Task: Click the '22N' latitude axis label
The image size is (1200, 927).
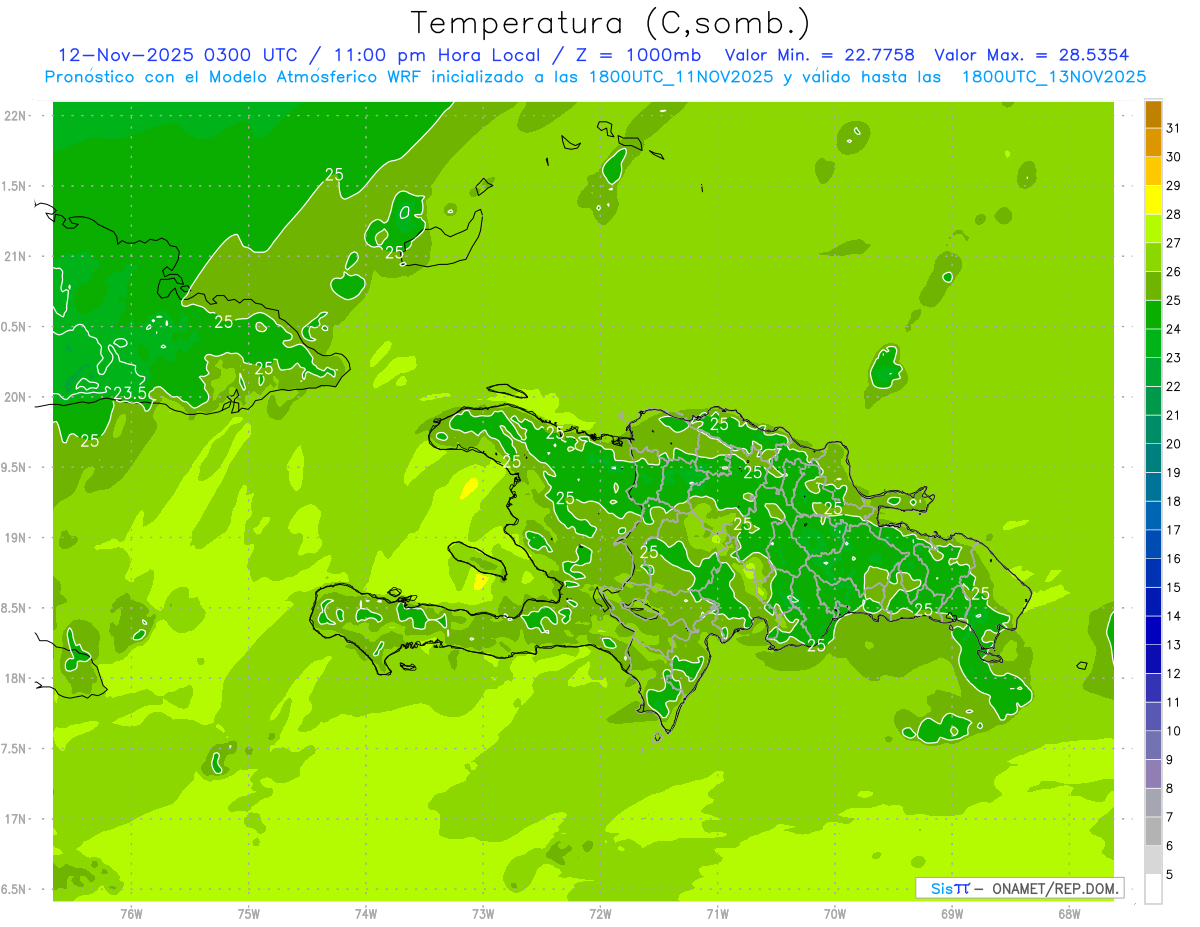Action: point(17,116)
